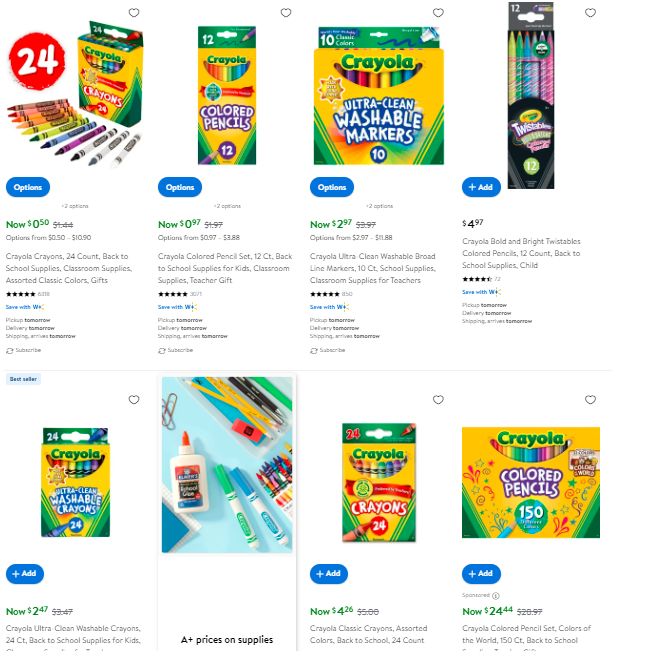Click Subscribe icon under Washable Markers

(314, 351)
